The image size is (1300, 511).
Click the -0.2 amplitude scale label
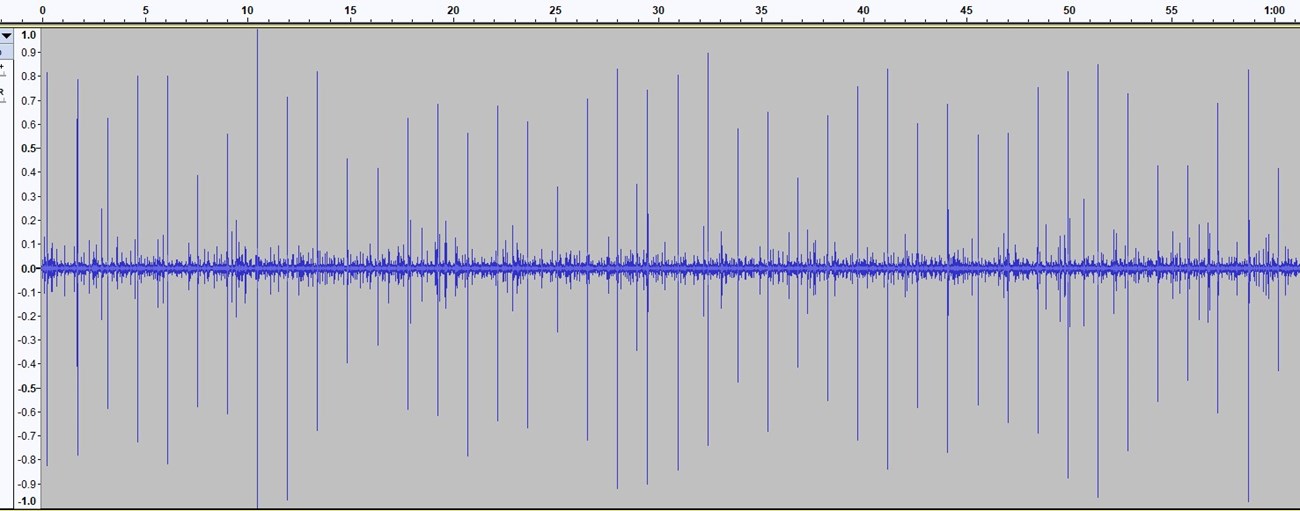(x=27, y=316)
